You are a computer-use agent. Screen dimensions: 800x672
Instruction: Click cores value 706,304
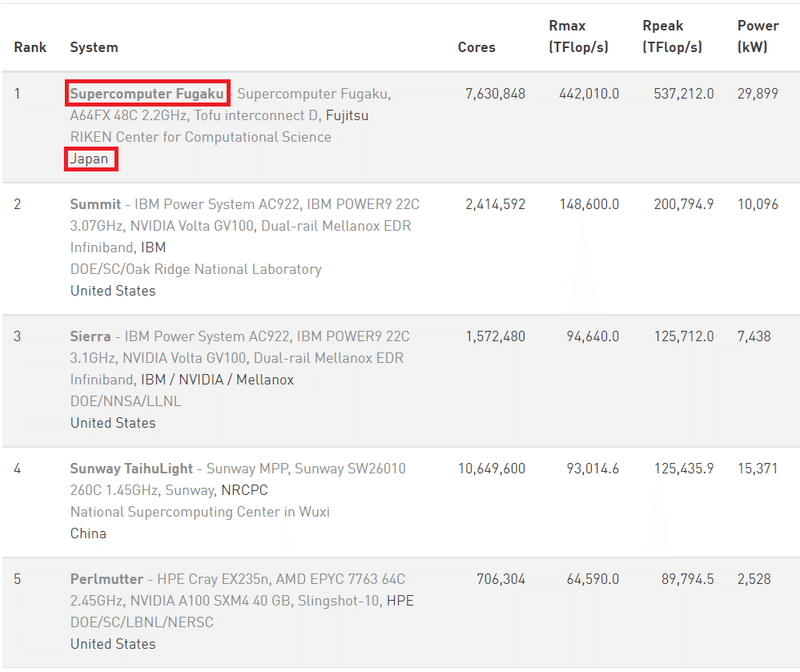(x=501, y=579)
